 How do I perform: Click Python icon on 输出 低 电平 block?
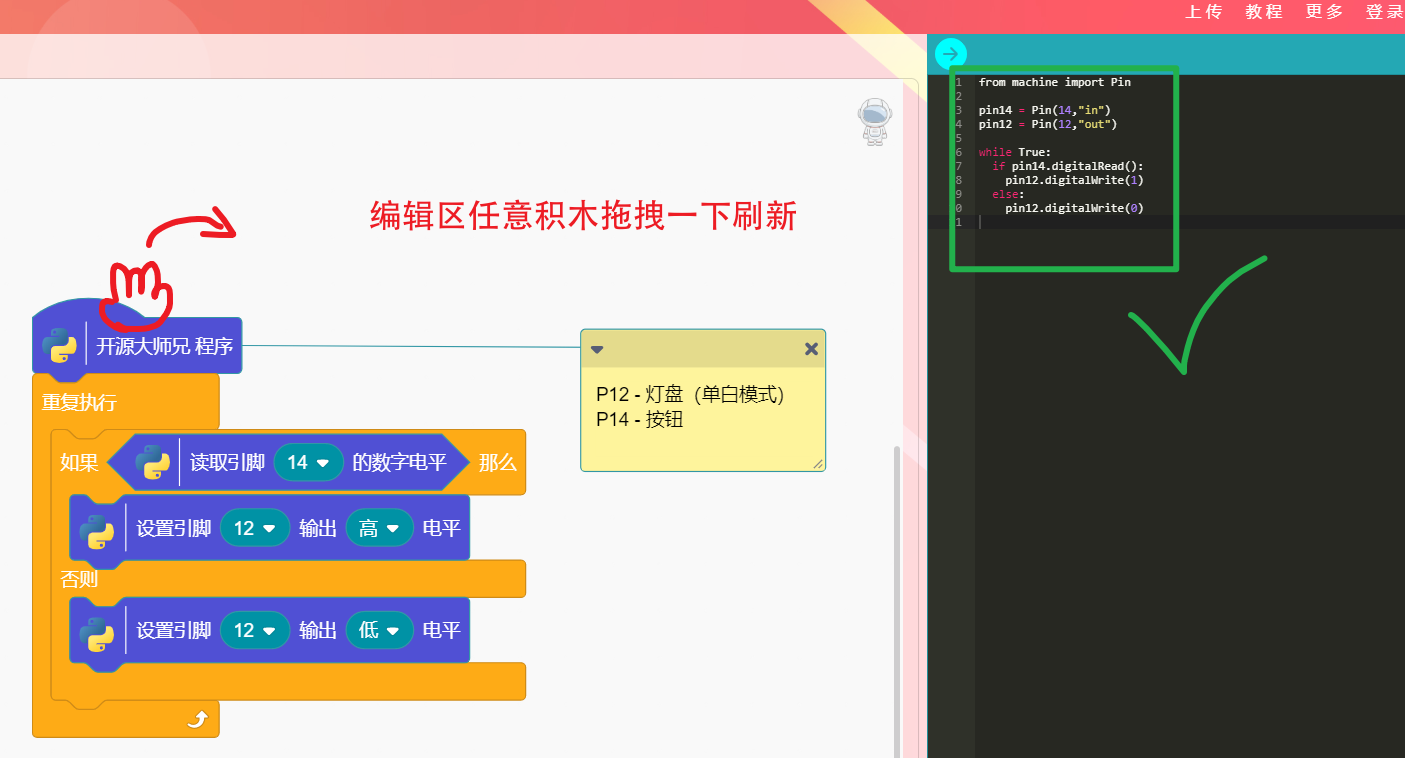point(99,631)
